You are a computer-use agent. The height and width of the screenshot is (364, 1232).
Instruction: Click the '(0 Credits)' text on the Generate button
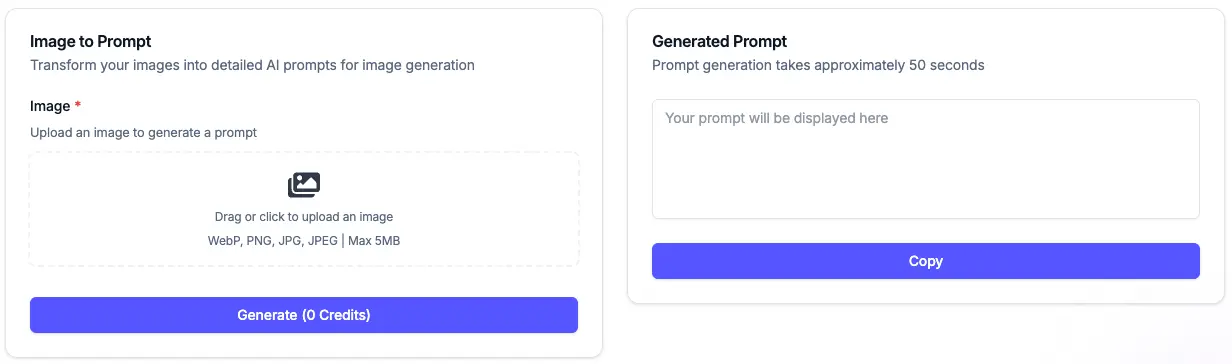pyautogui.click(x=336, y=315)
